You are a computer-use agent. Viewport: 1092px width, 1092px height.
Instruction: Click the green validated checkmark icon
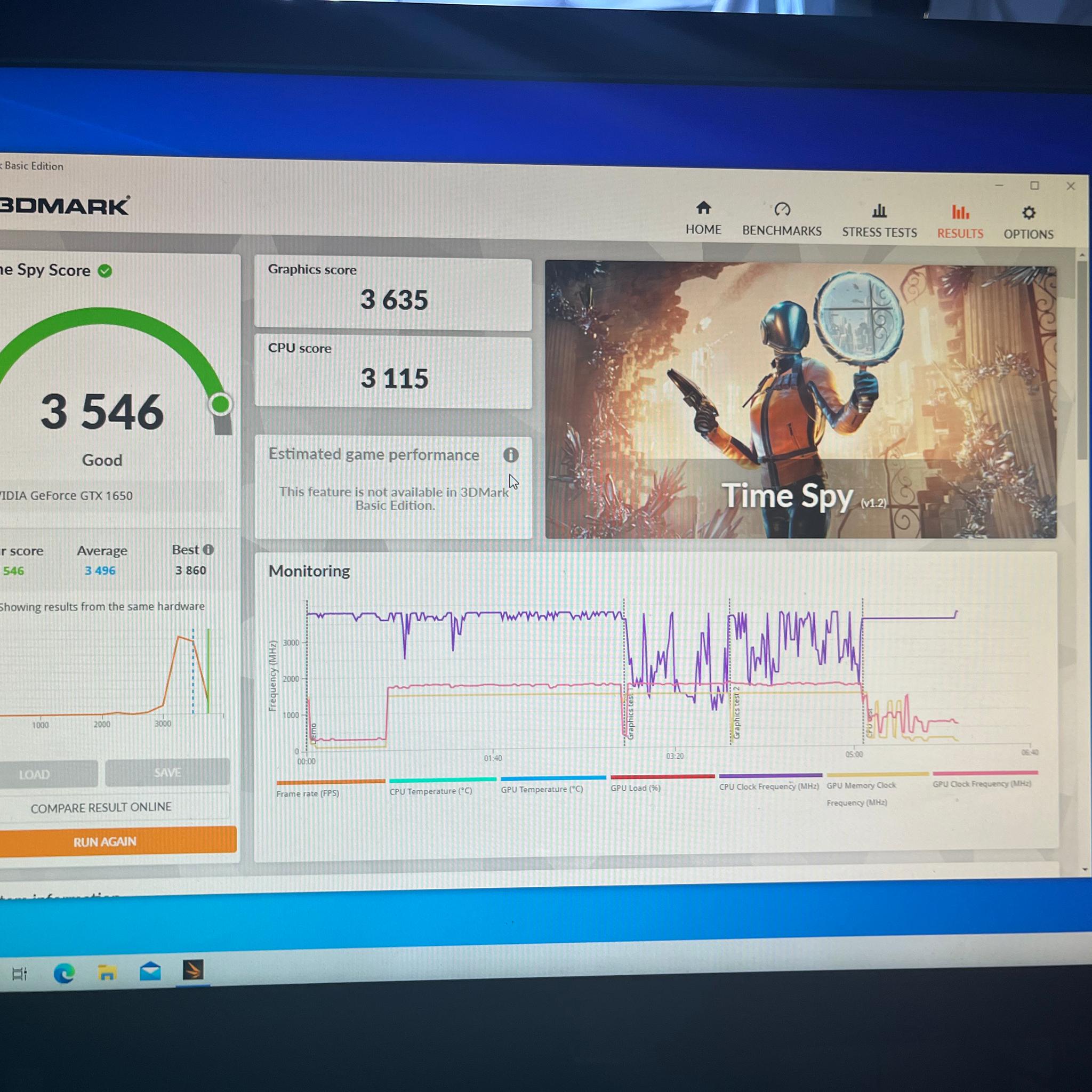pyautogui.click(x=105, y=271)
